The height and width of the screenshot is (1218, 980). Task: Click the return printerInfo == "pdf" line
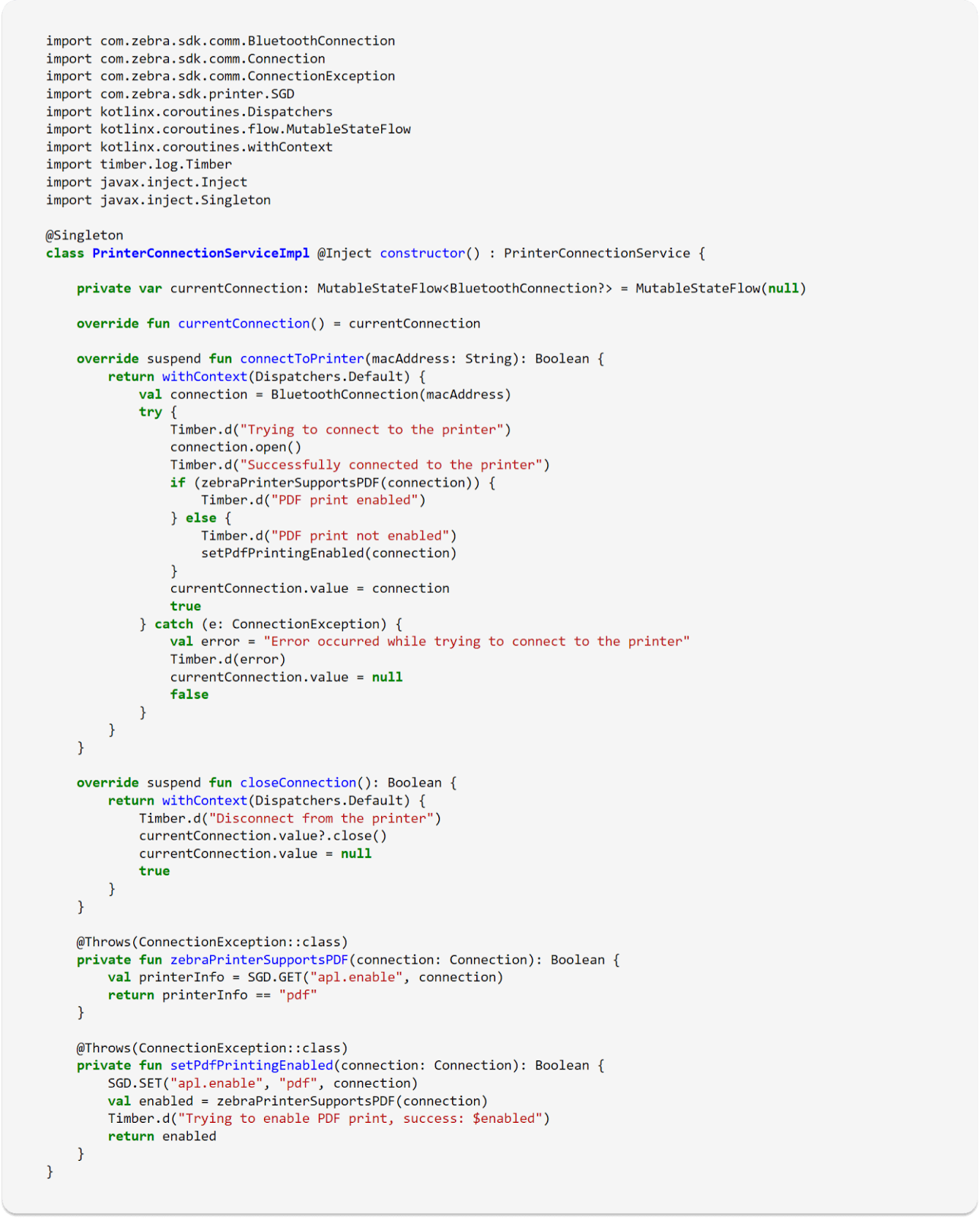[212, 995]
